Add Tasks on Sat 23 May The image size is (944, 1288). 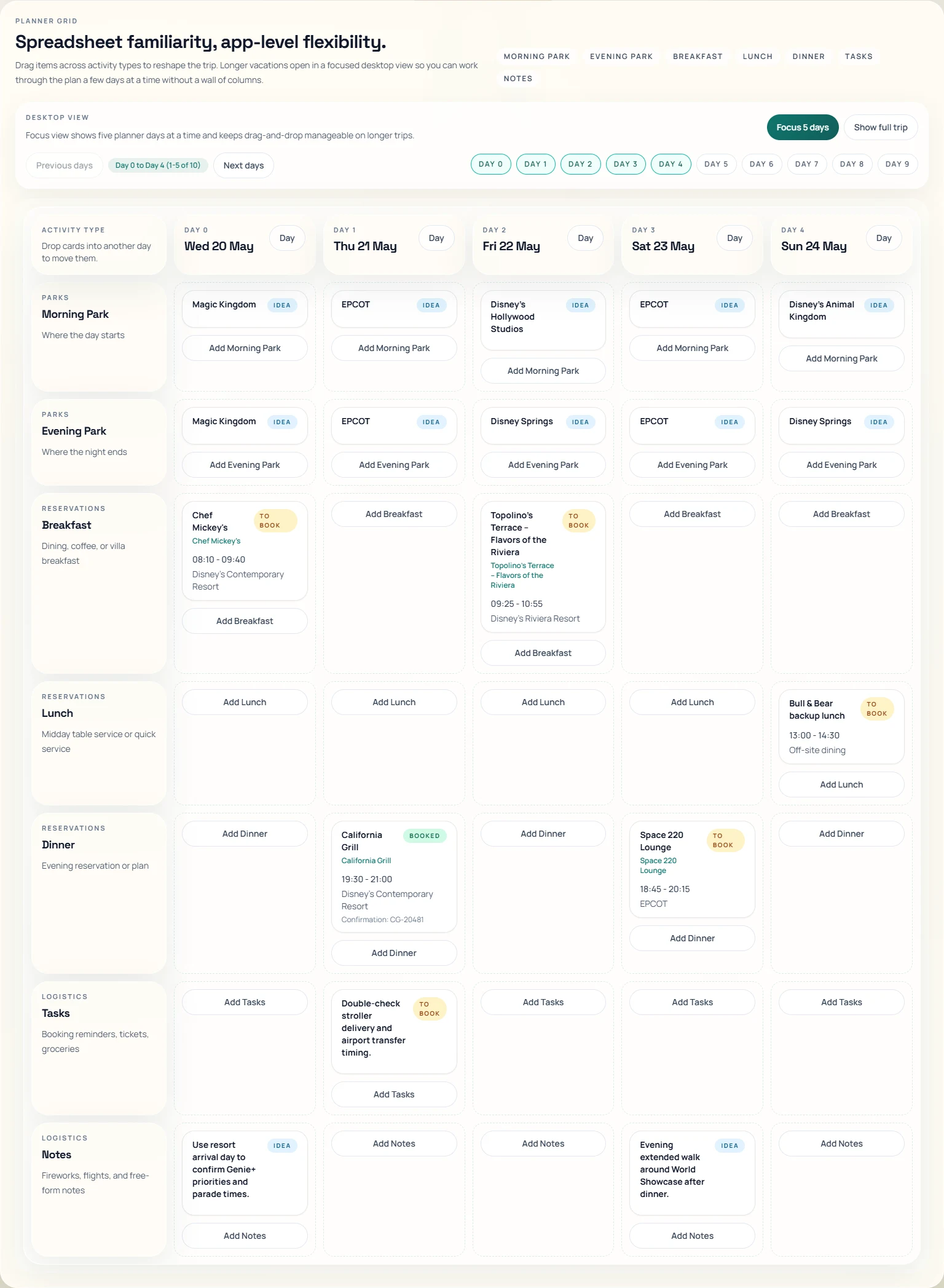click(x=692, y=1002)
